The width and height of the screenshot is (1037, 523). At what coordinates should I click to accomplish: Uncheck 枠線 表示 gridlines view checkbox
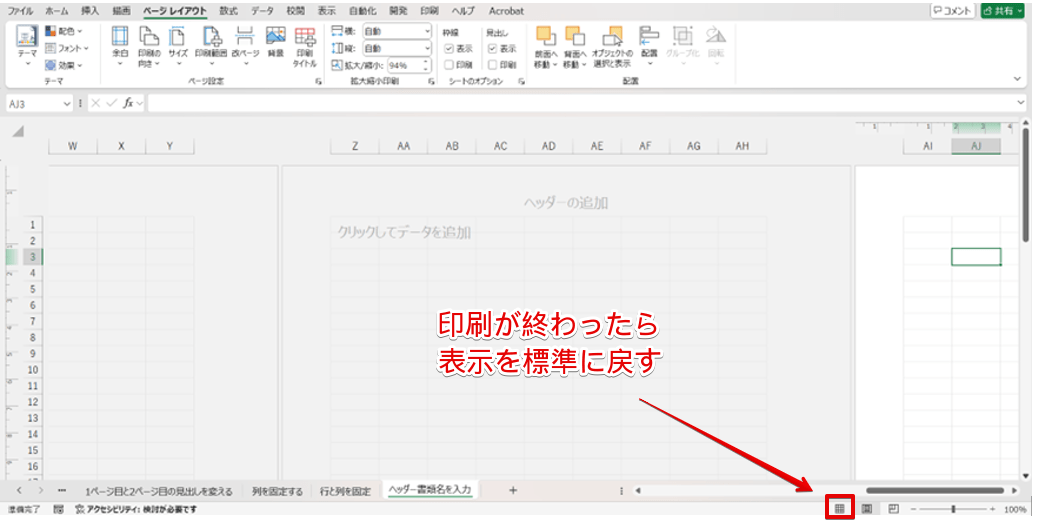[449, 49]
